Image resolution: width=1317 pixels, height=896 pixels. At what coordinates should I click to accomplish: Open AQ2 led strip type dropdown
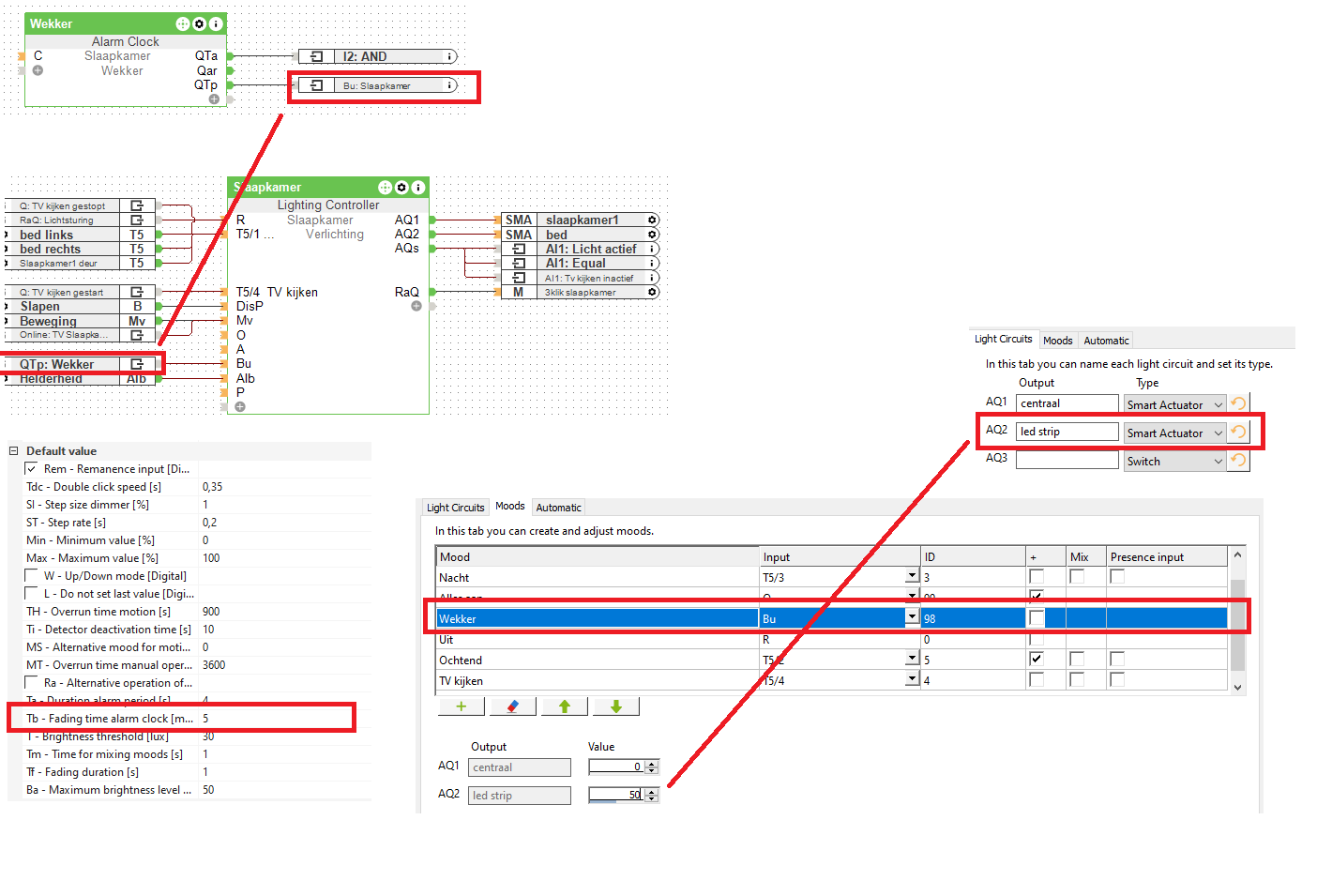[1219, 433]
